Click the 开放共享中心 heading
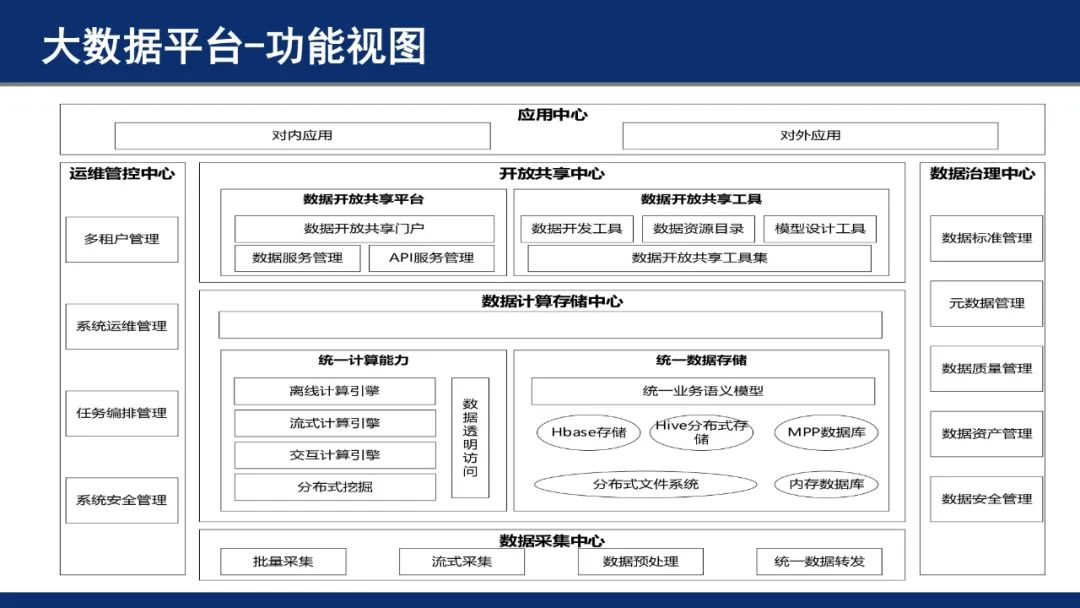The image size is (1080, 608). tap(552, 174)
